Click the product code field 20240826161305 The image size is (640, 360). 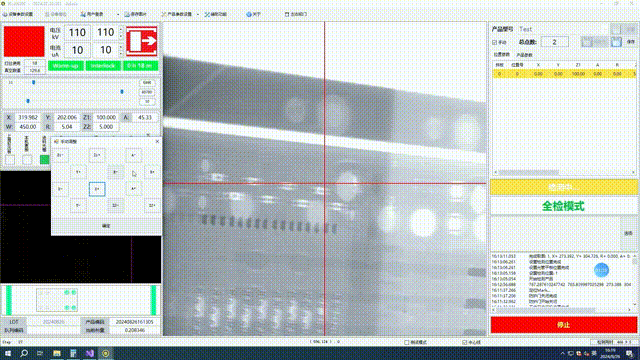(134, 322)
